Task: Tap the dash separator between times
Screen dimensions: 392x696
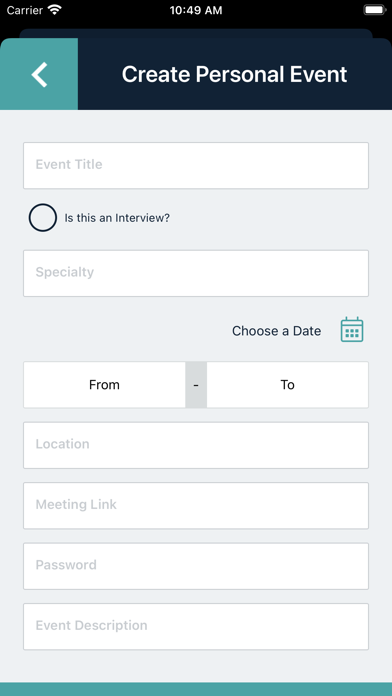Action: pyautogui.click(x=196, y=384)
